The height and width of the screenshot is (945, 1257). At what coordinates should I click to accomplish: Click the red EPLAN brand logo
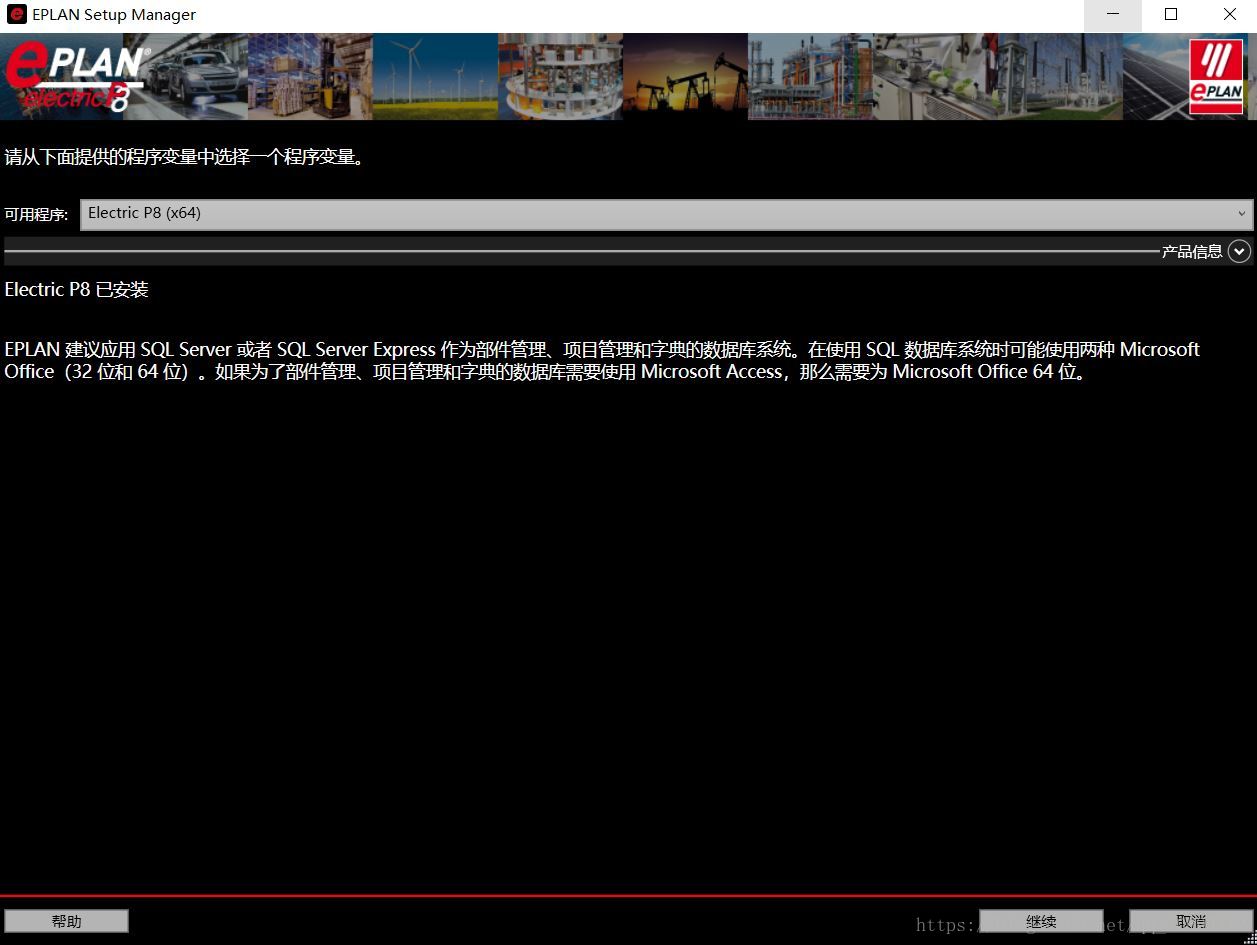[1216, 76]
